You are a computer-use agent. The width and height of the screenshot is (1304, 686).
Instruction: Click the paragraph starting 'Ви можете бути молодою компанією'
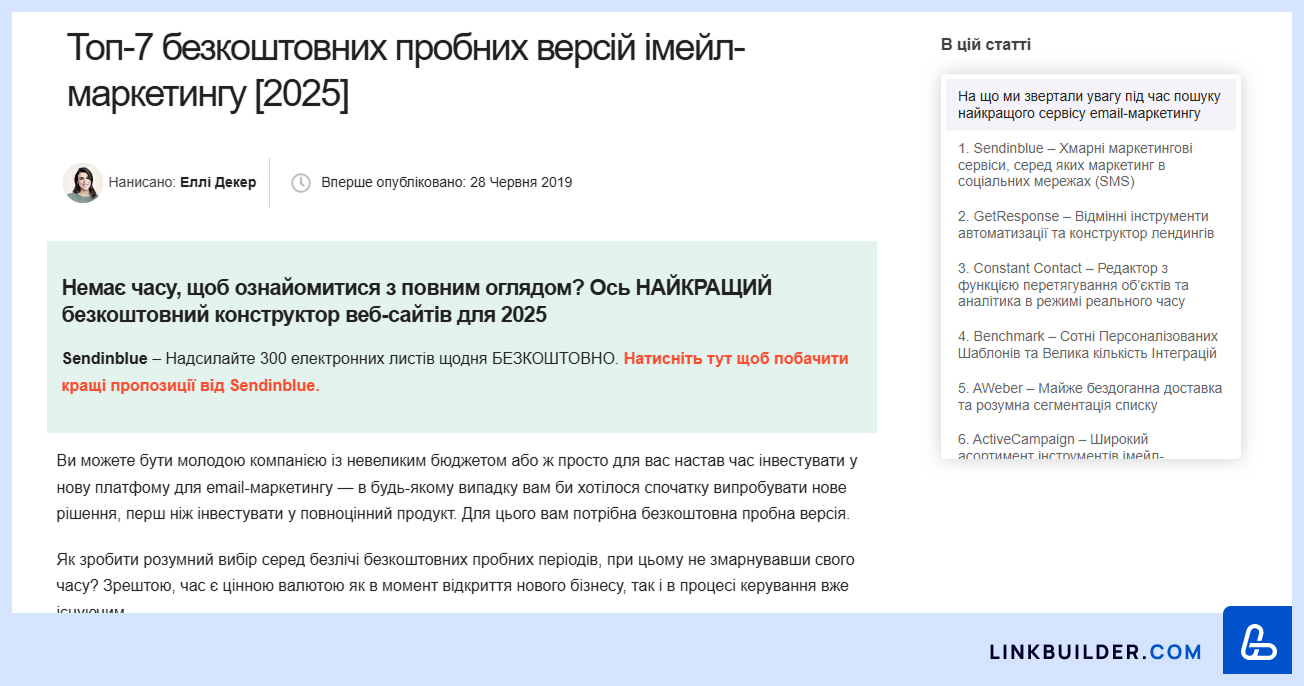coord(458,488)
